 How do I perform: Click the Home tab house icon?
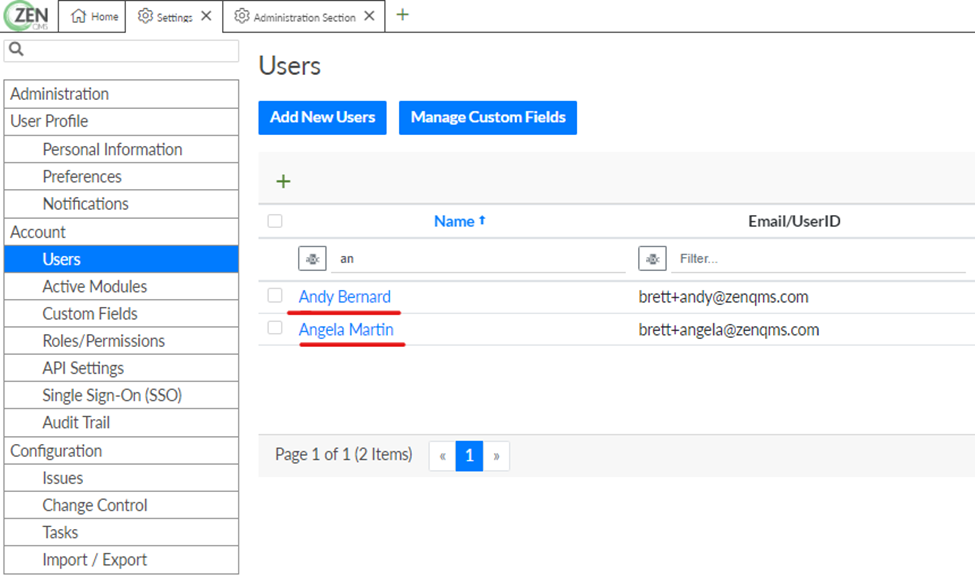(x=78, y=16)
